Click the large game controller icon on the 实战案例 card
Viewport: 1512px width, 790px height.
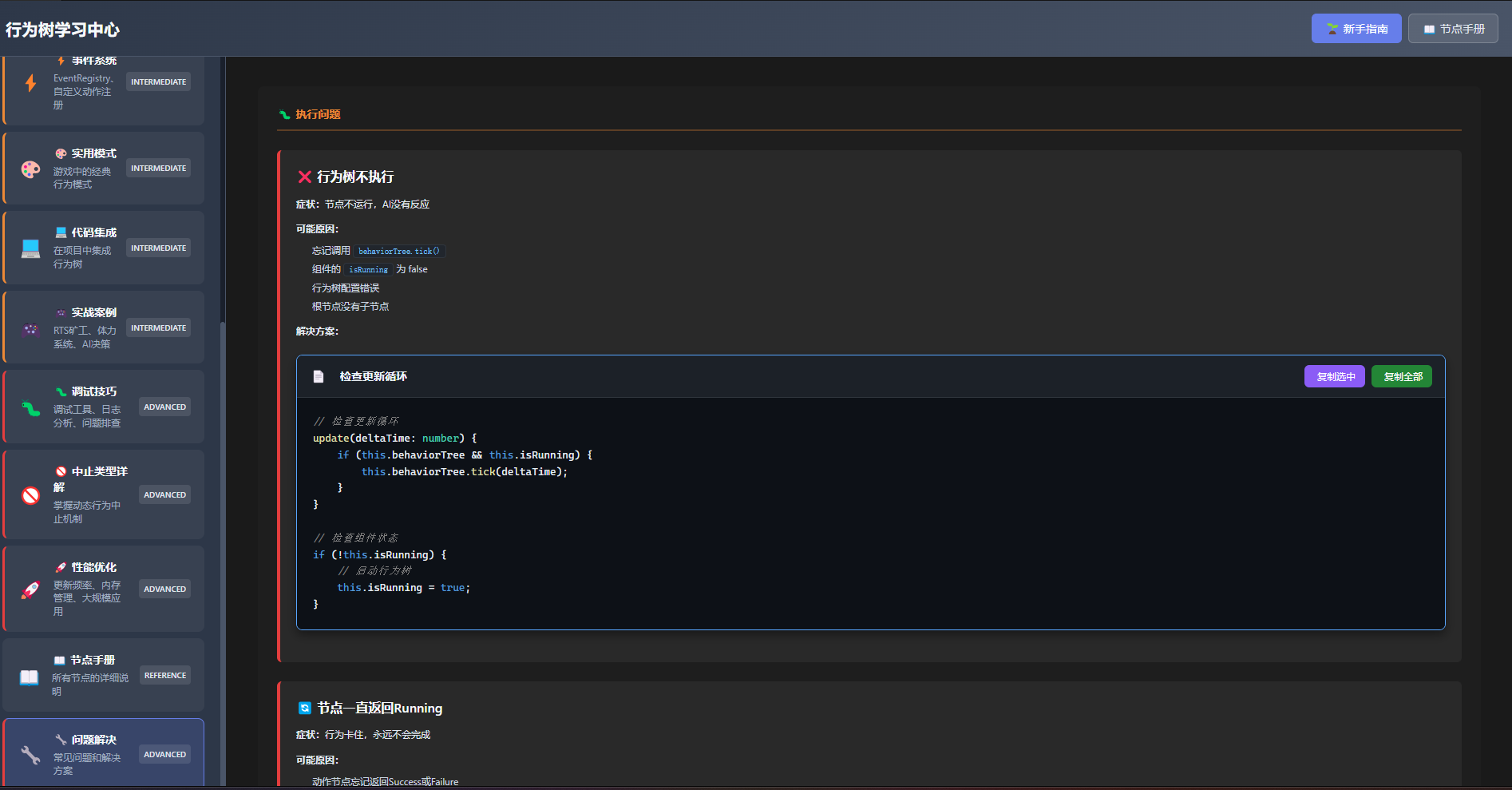point(30,329)
